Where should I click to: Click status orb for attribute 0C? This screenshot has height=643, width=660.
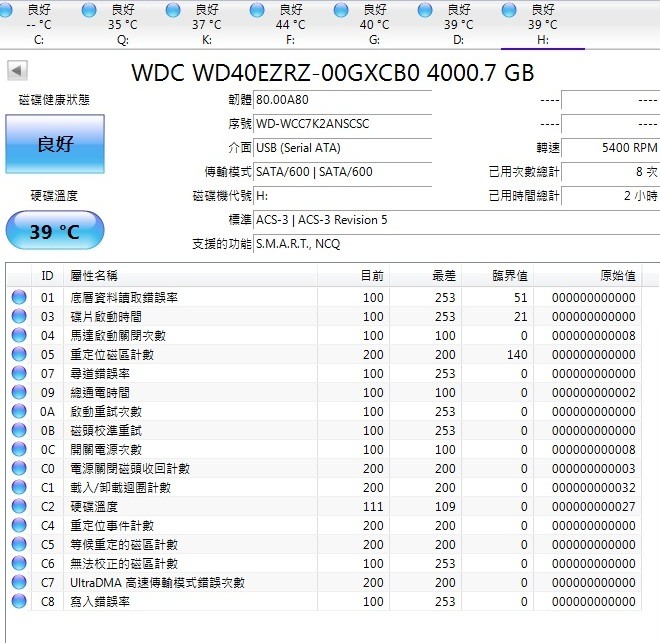(x=19, y=449)
